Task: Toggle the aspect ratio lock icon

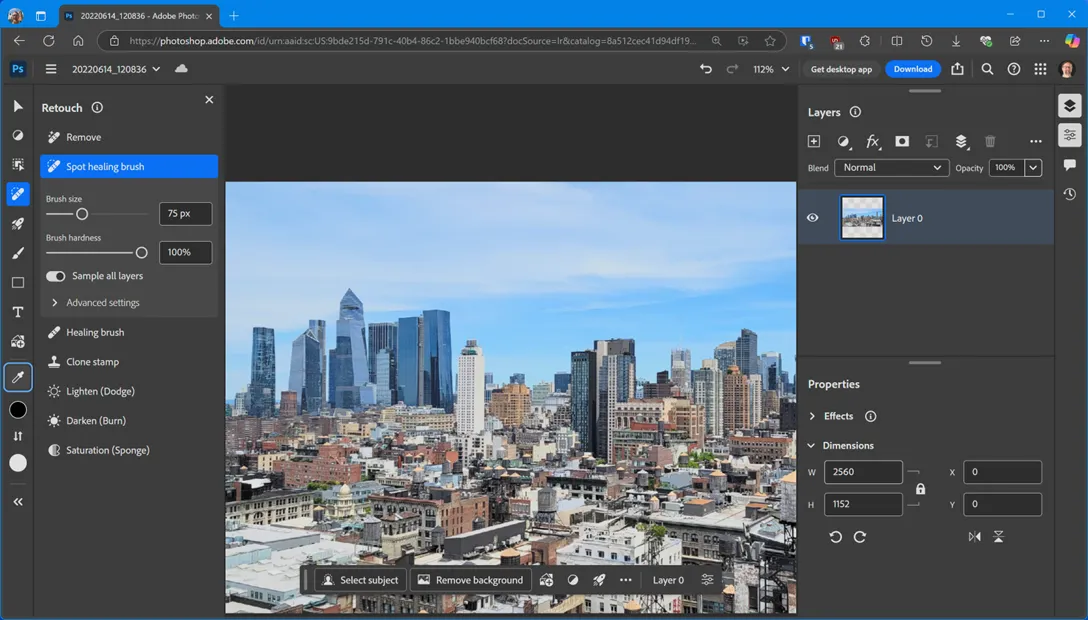Action: [920, 489]
